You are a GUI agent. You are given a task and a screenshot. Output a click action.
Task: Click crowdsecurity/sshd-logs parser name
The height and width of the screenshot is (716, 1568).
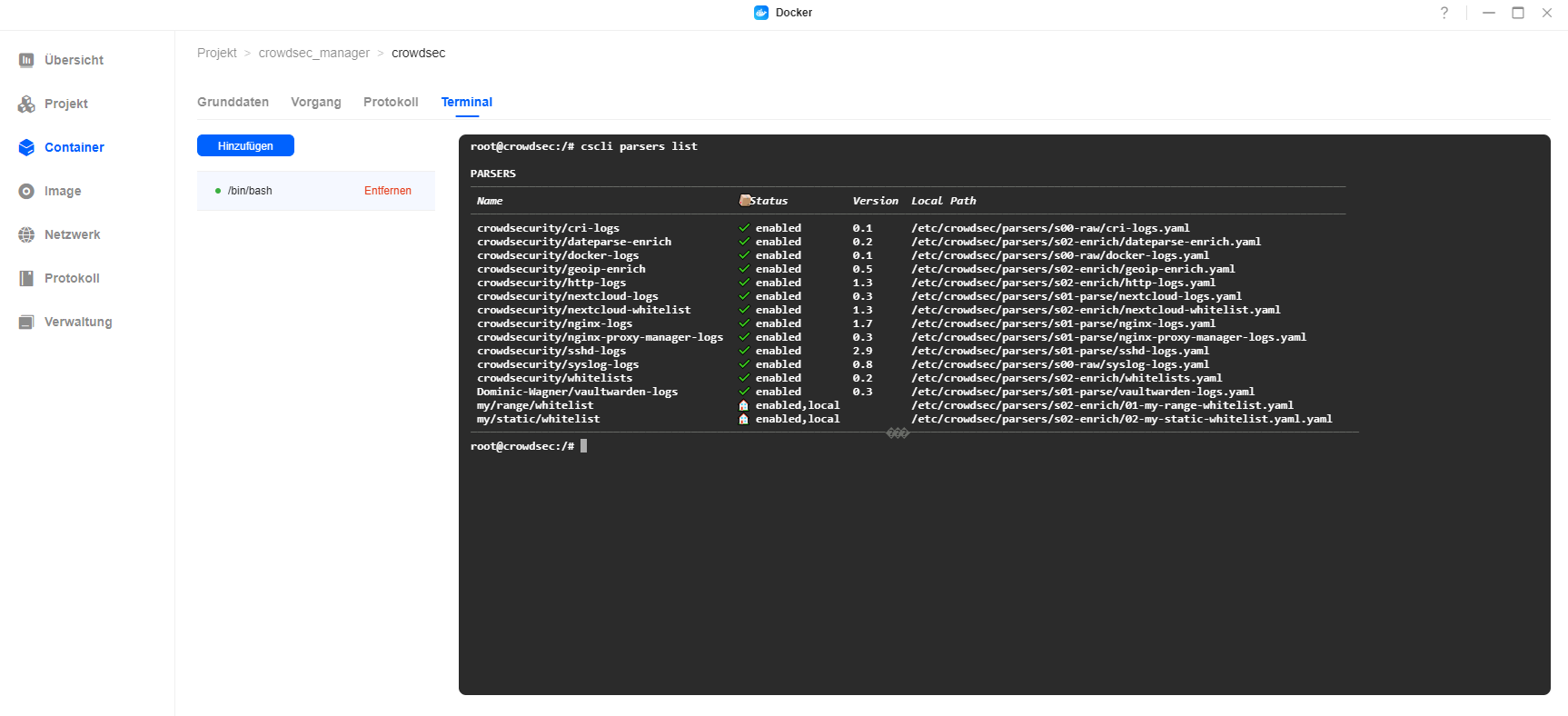click(551, 351)
